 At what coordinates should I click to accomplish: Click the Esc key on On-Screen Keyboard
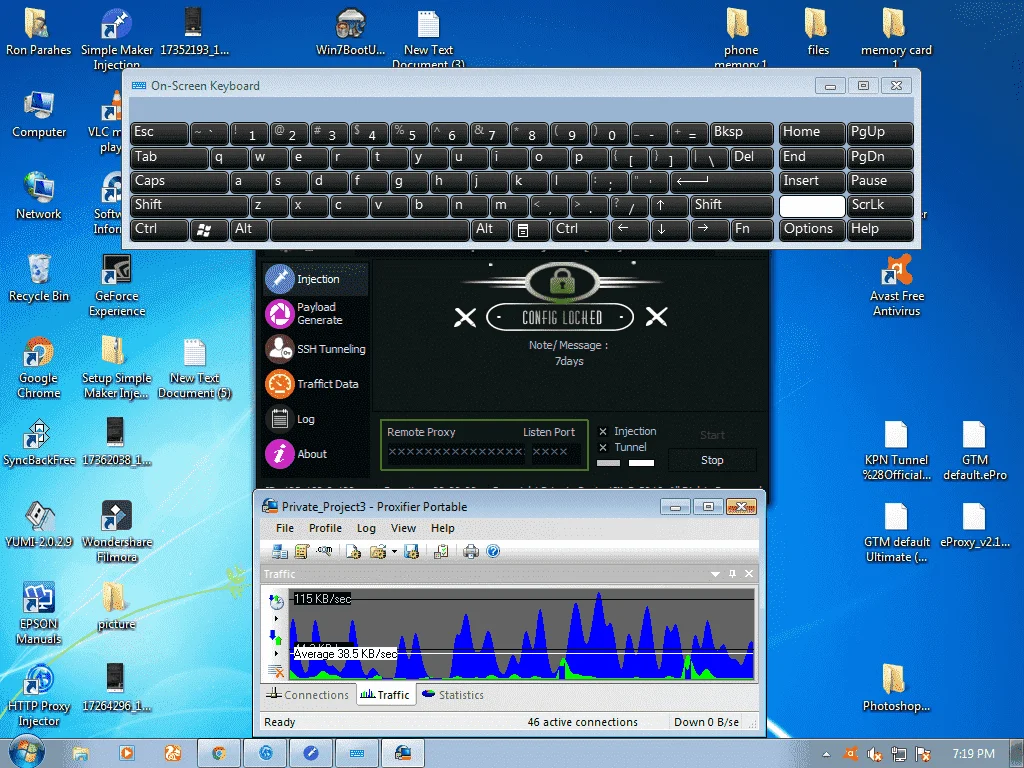159,133
